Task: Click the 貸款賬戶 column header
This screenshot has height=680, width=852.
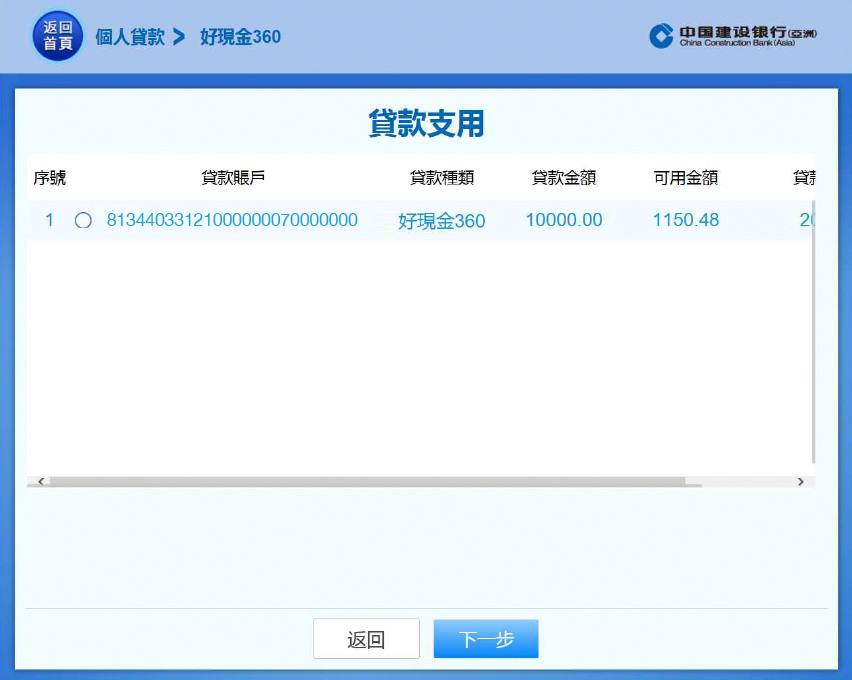Action: pos(233,178)
